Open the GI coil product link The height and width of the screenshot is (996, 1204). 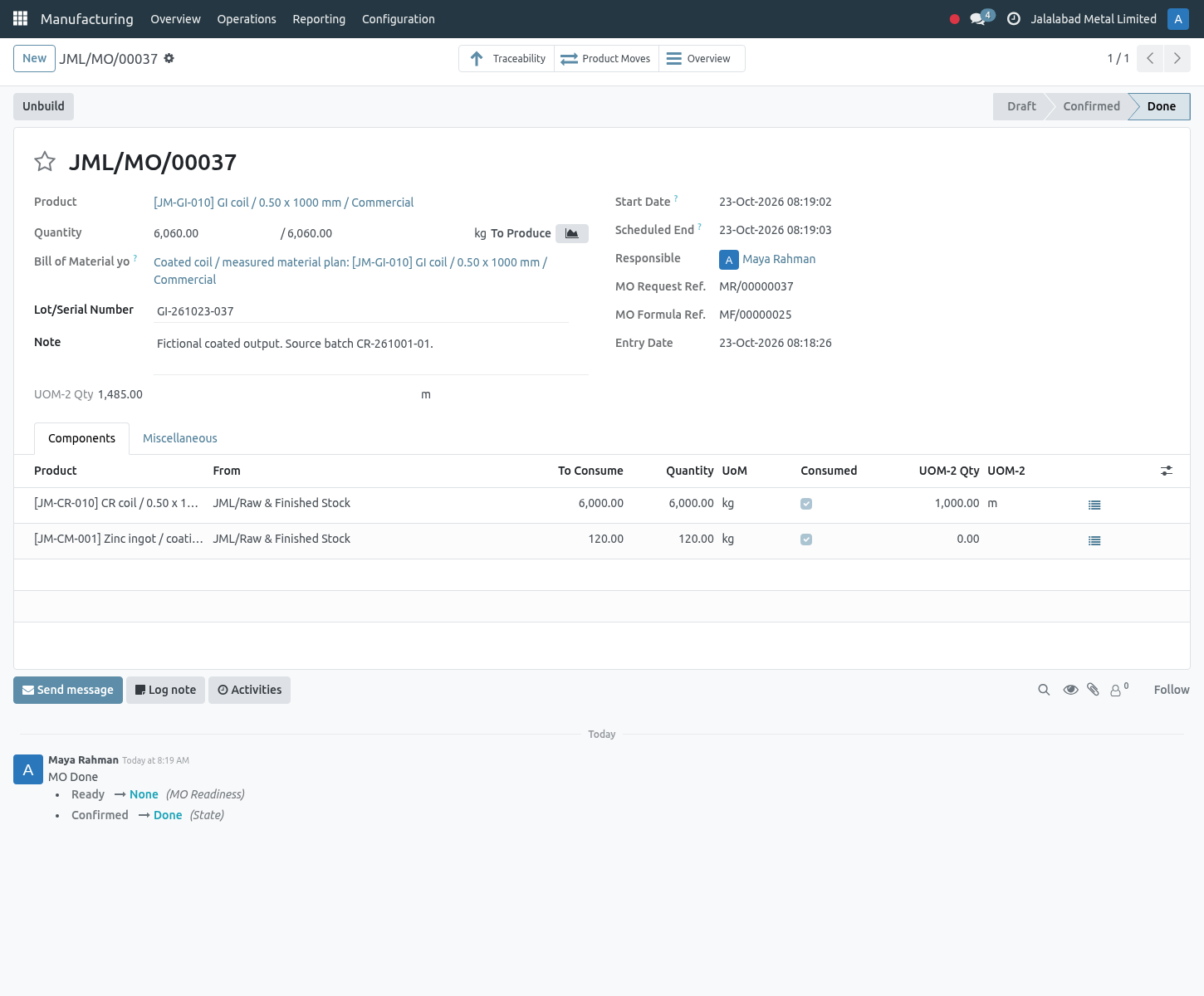[283, 203]
